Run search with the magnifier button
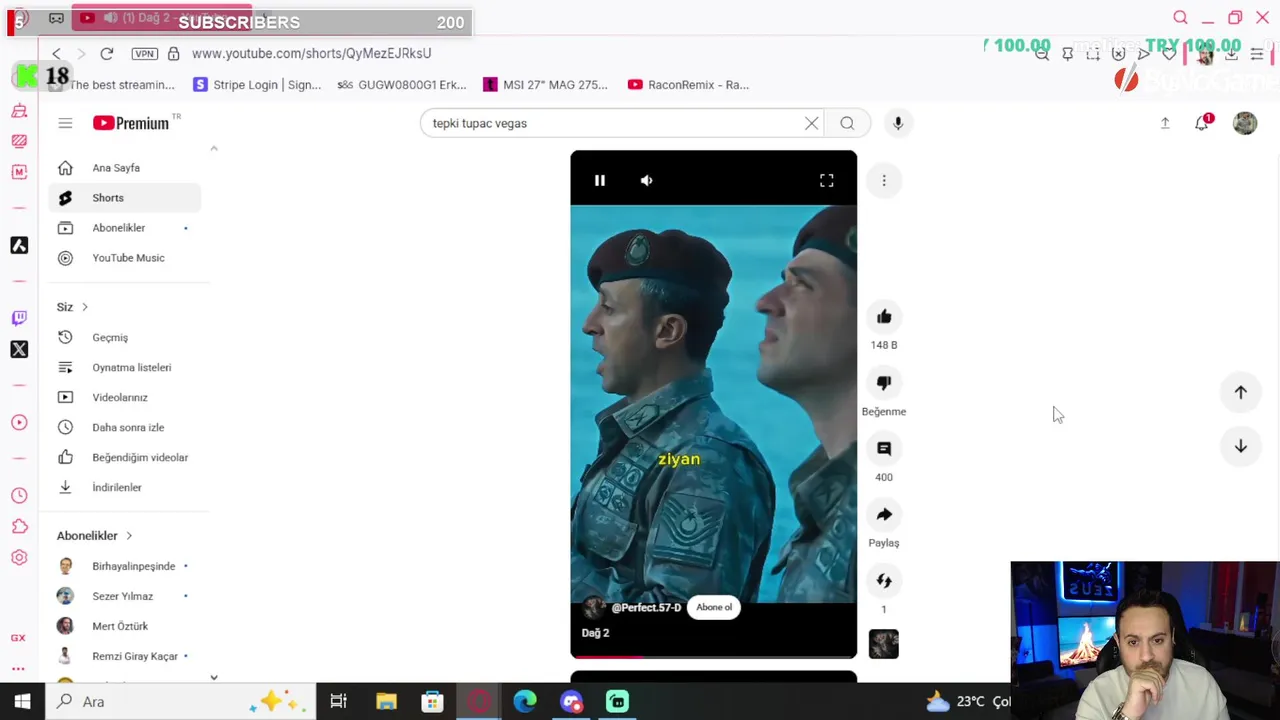Viewport: 1280px width, 720px height. [847, 123]
